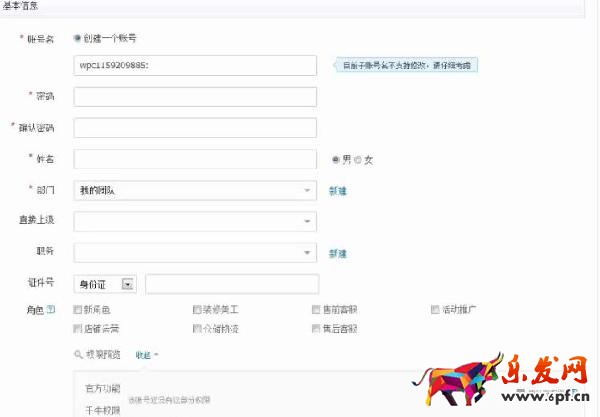The image size is (600, 417).
Task: Click the help icon next to 角色
Action: pyautogui.click(x=51, y=309)
